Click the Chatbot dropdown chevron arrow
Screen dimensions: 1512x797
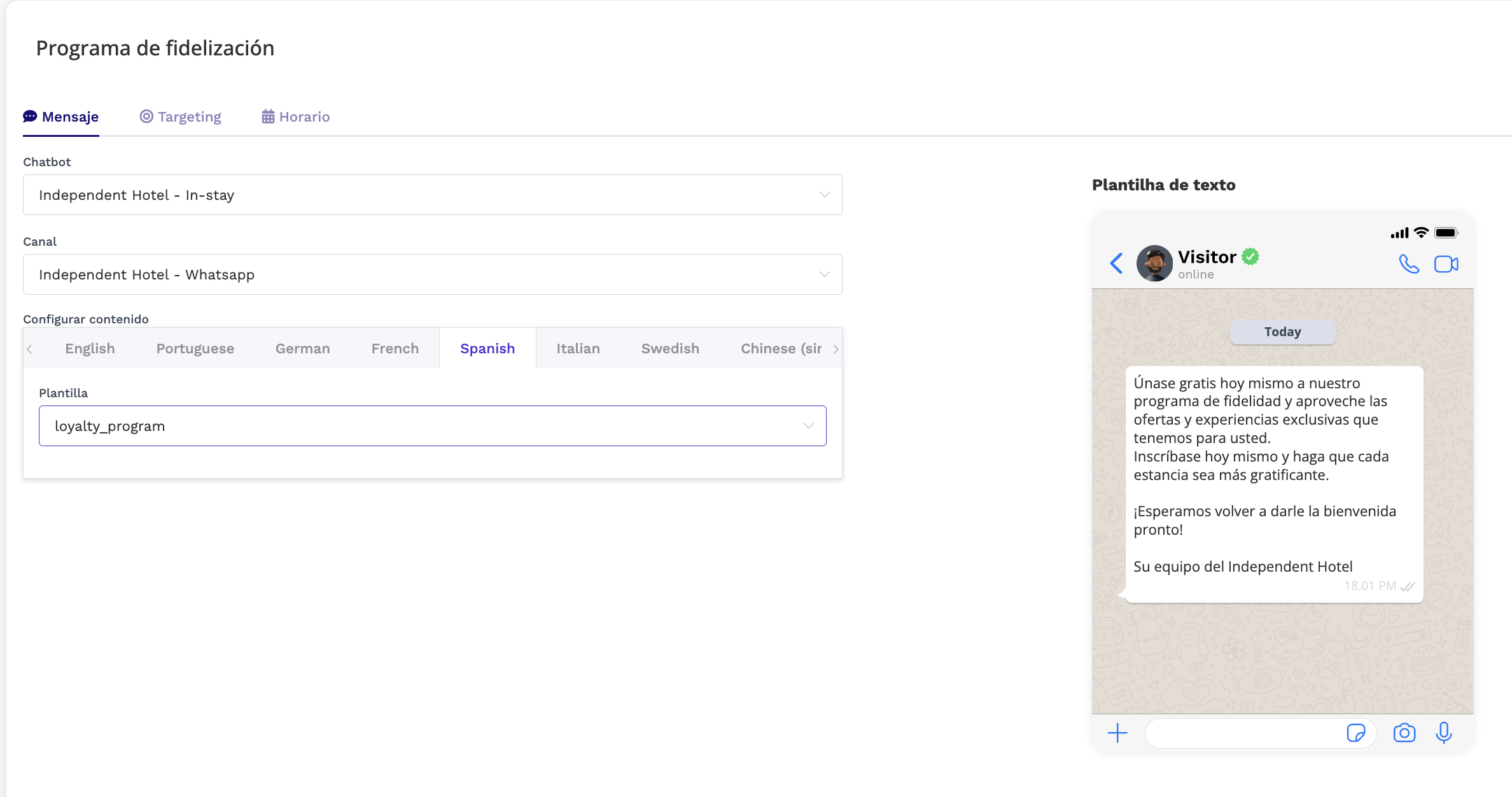[x=825, y=195]
